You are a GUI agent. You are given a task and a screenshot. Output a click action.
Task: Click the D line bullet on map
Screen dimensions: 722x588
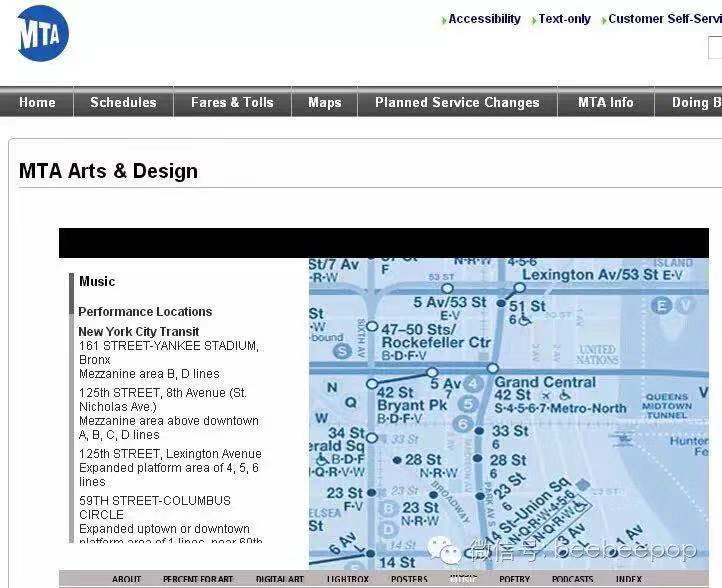[389, 530]
